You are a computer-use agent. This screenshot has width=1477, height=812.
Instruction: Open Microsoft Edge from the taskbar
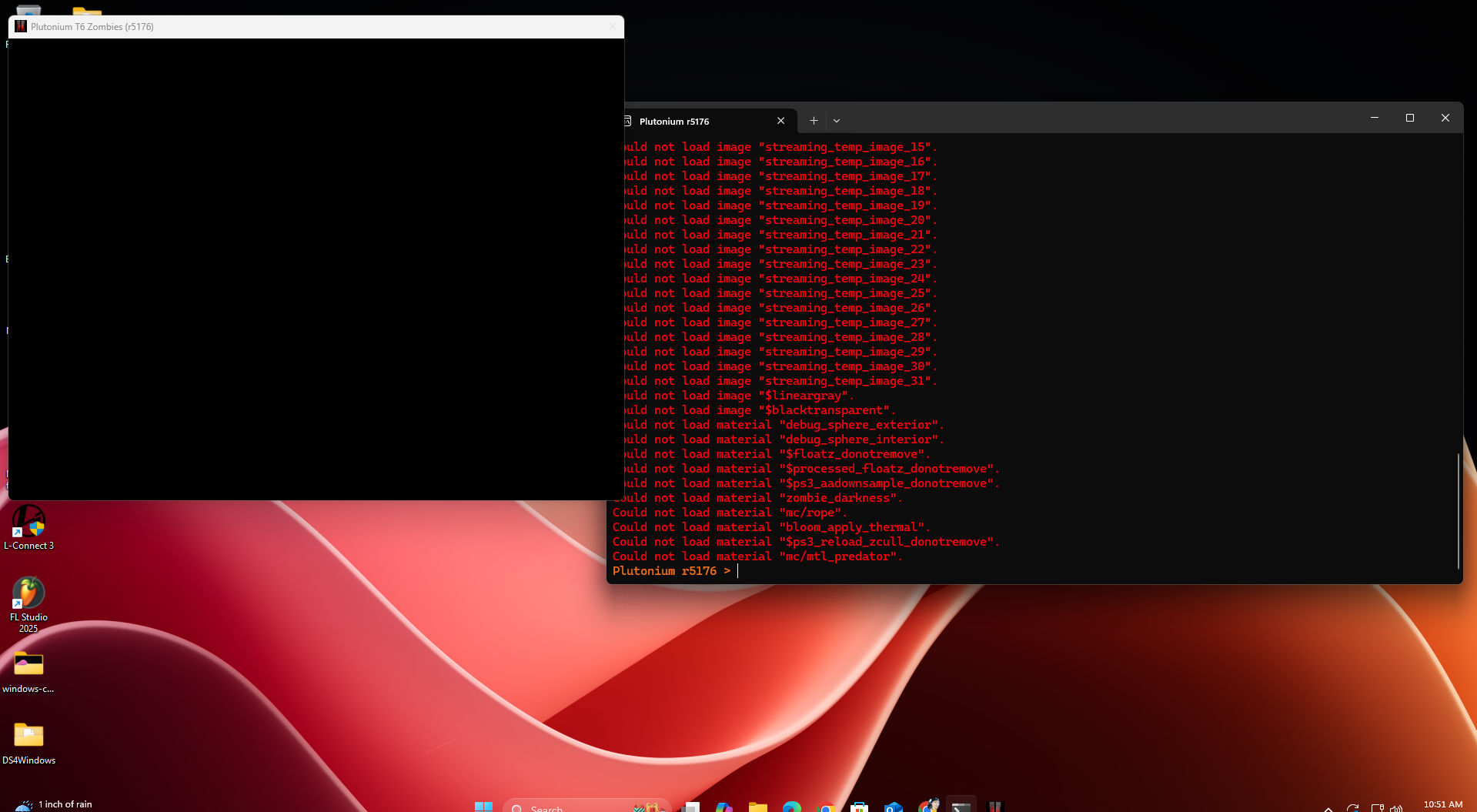(x=791, y=807)
